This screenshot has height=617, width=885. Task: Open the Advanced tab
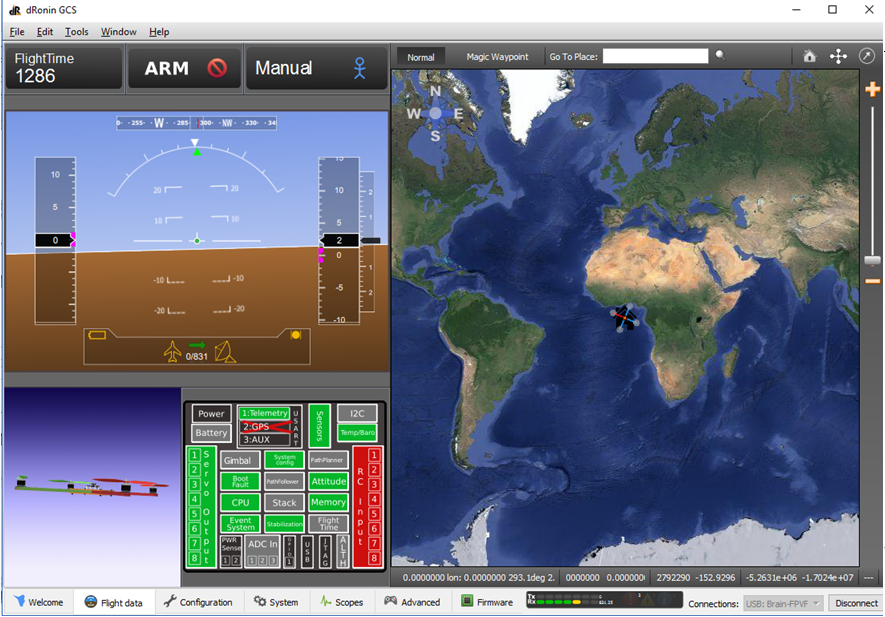[x=412, y=602]
